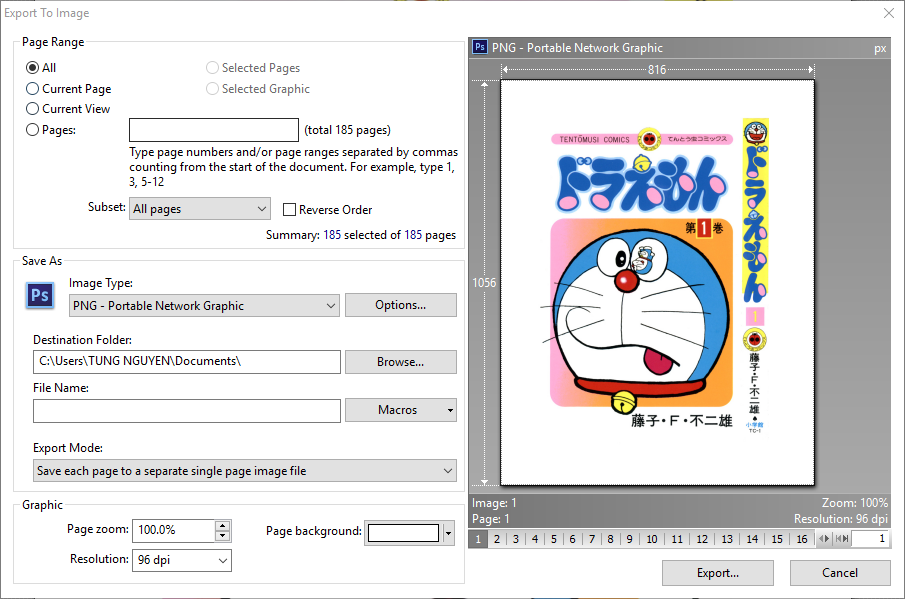Viewport: 905px width, 599px height.
Task: Click the Pages range input field
Action: pos(214,130)
